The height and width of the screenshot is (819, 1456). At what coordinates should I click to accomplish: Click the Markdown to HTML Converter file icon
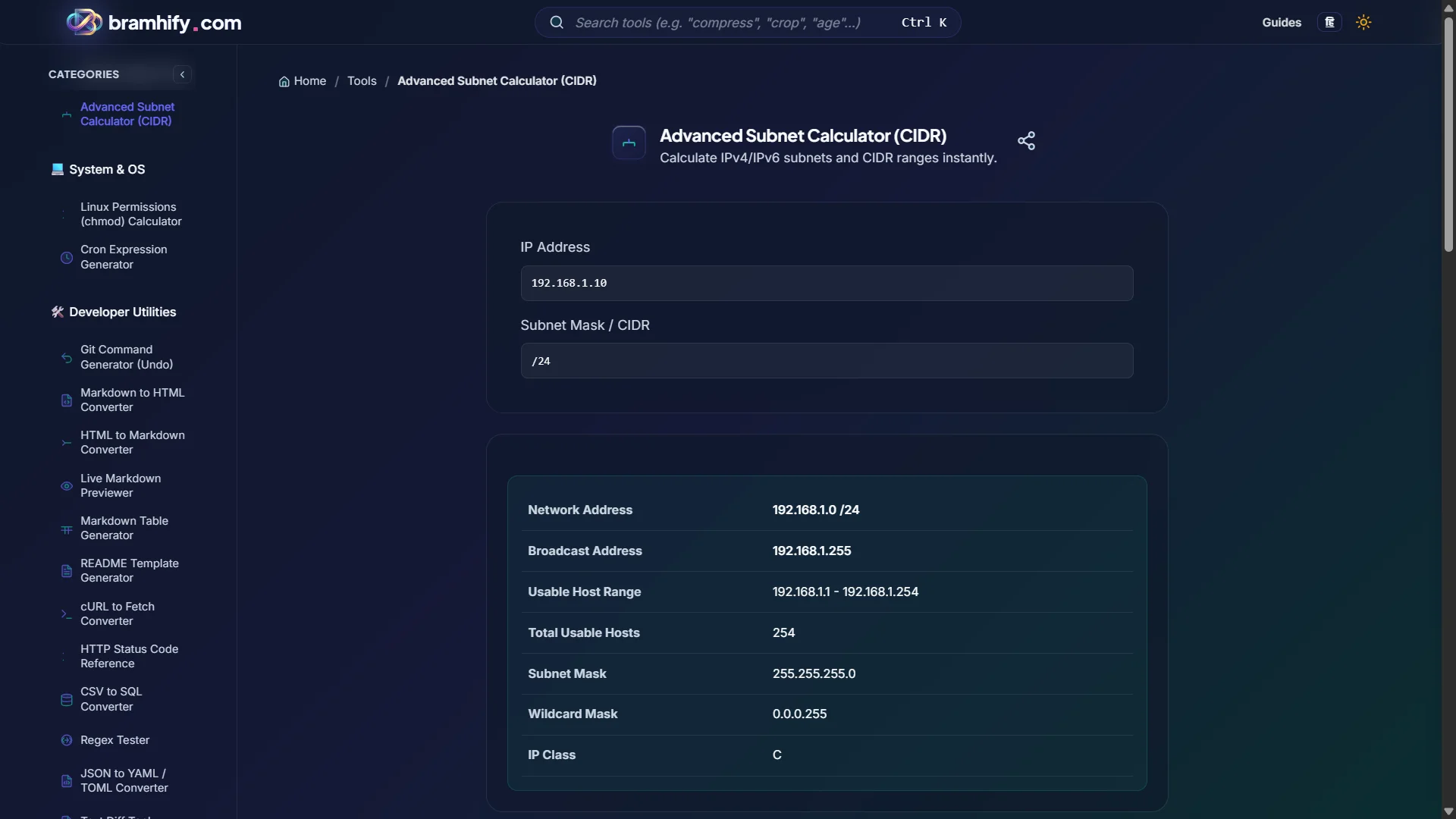point(67,400)
